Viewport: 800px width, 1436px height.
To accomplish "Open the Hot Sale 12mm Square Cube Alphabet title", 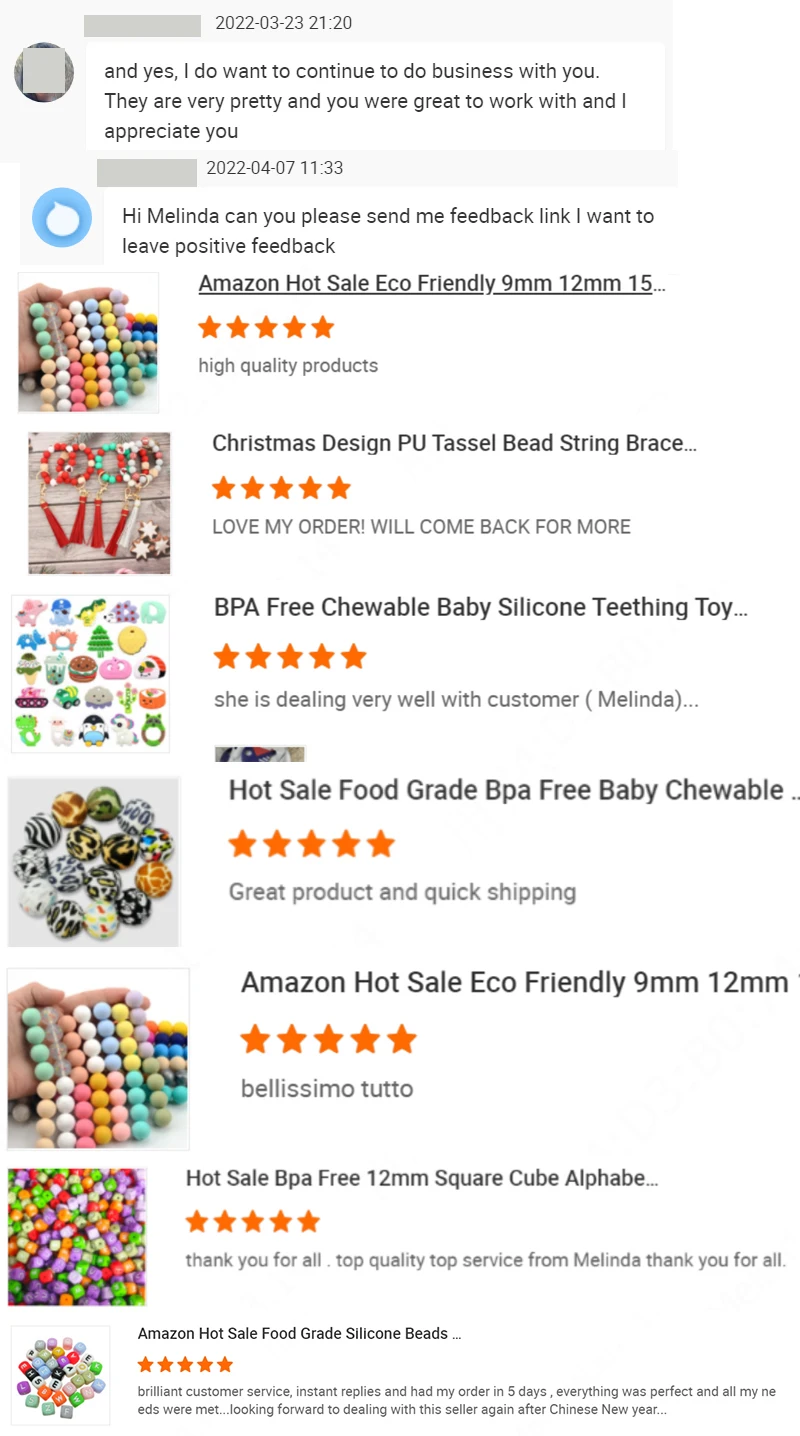I will 422,1178.
